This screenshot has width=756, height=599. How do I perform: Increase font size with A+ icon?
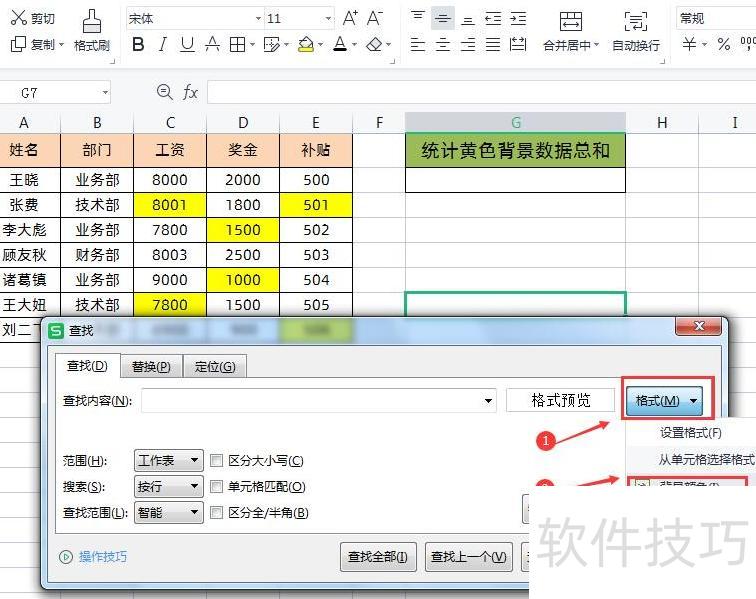350,18
